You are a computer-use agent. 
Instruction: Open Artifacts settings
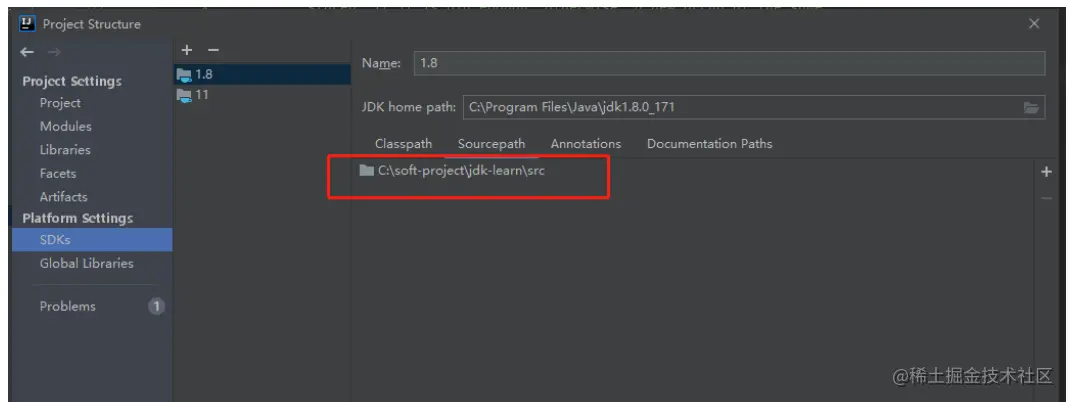click(x=63, y=196)
